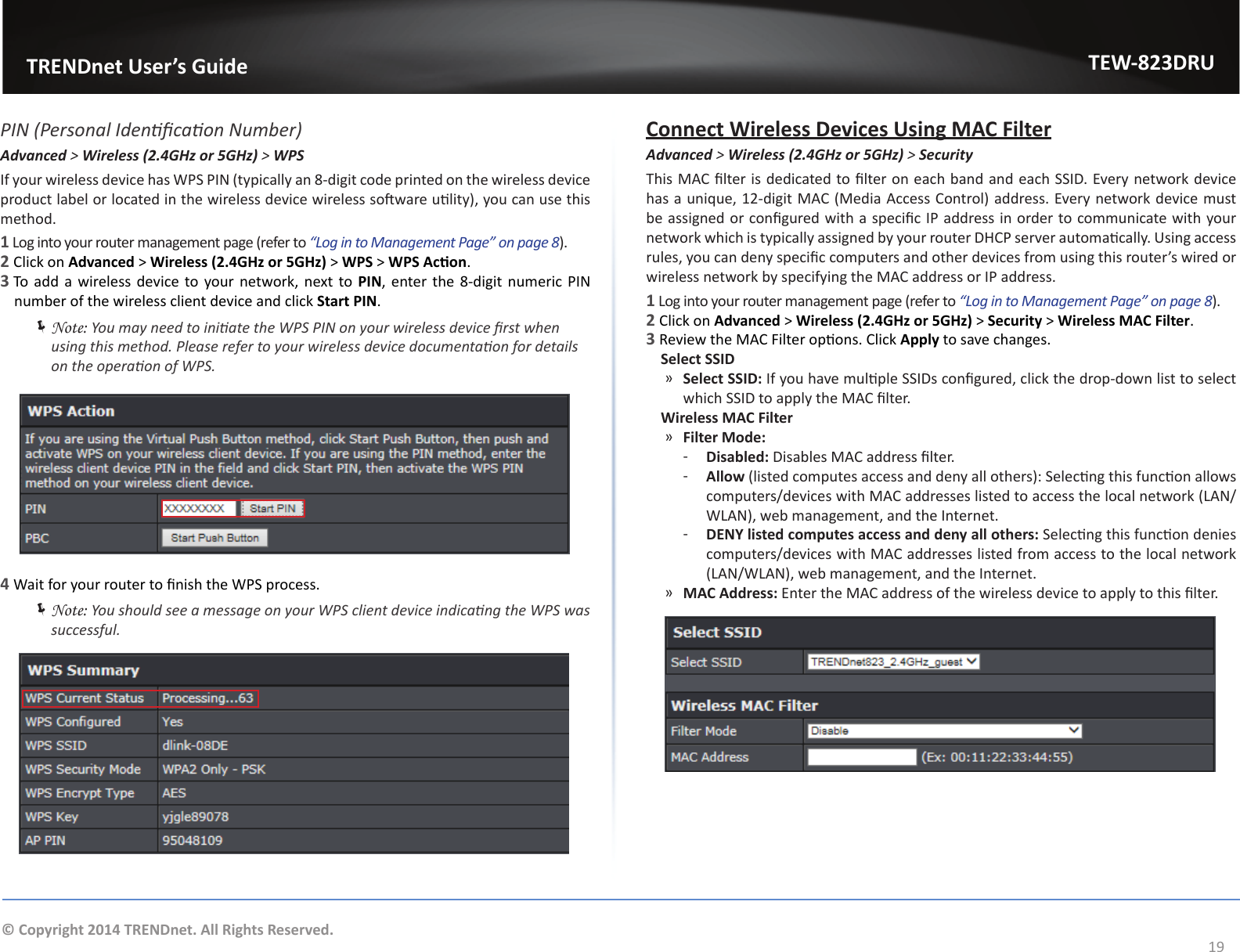
Task: Open right-column Log in to Management Page link
Action: coord(1086,301)
